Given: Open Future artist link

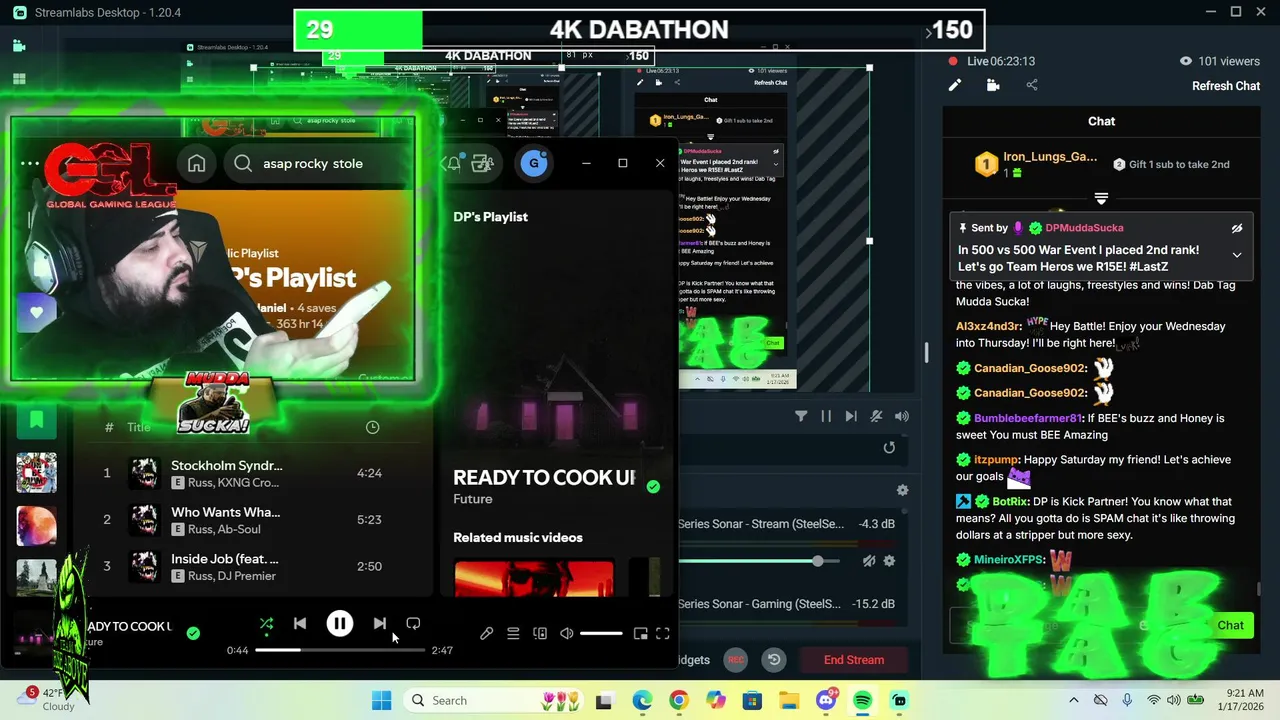Looking at the screenshot, I should coord(472,499).
